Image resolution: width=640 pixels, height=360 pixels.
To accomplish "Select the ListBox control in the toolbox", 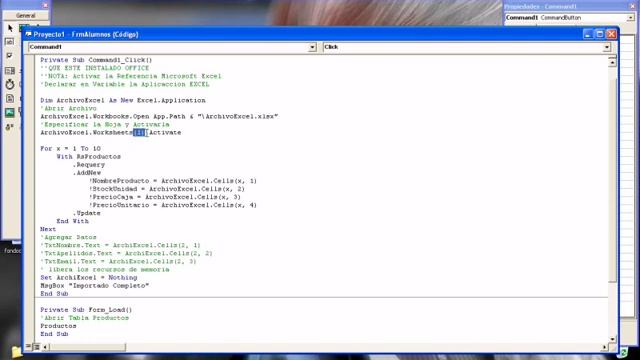I will [10, 71].
